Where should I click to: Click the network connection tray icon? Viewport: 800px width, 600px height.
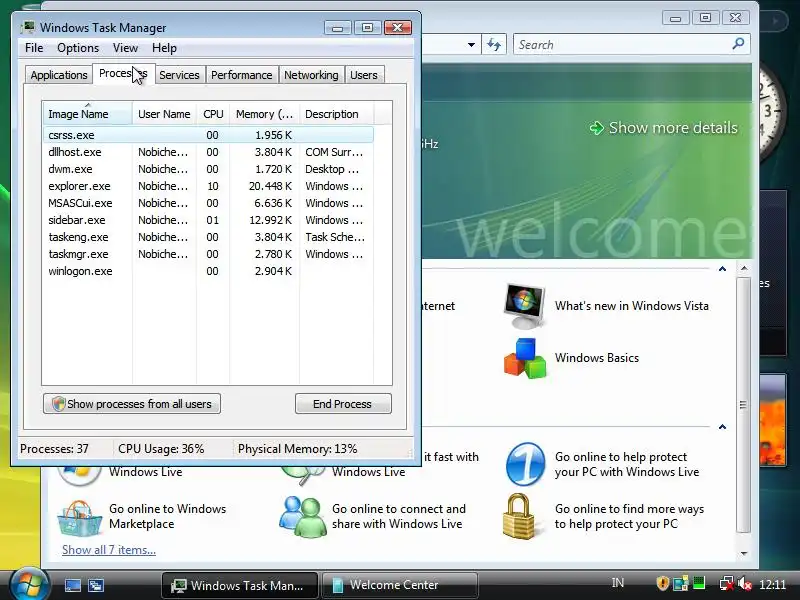point(727,583)
